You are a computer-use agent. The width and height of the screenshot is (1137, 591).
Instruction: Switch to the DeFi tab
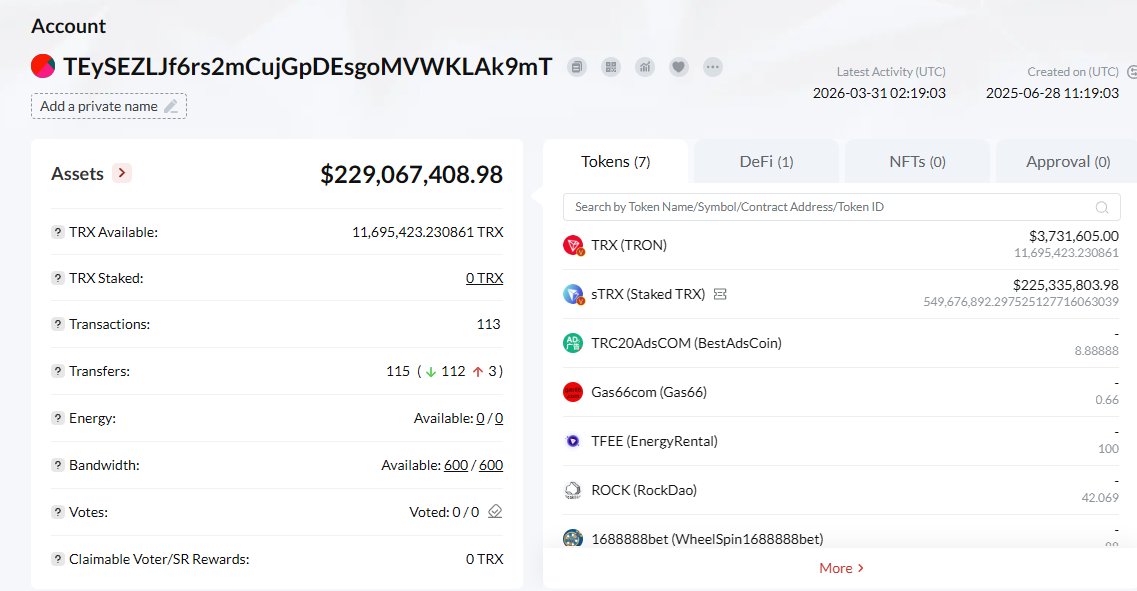[x=766, y=161]
